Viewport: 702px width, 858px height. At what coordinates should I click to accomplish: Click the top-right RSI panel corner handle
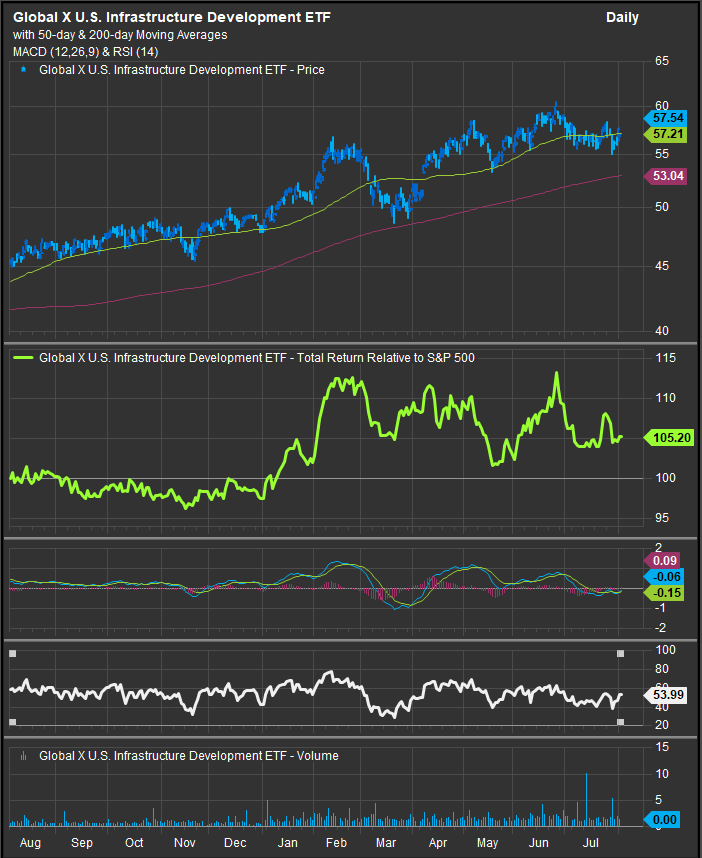(620, 654)
